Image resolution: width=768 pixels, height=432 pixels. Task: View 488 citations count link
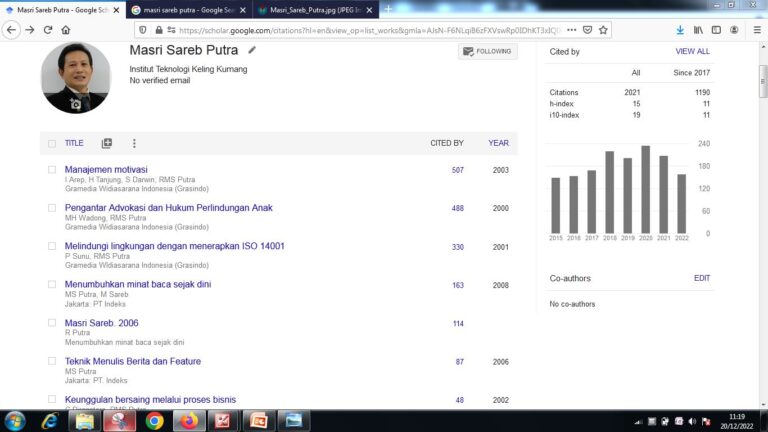point(457,208)
